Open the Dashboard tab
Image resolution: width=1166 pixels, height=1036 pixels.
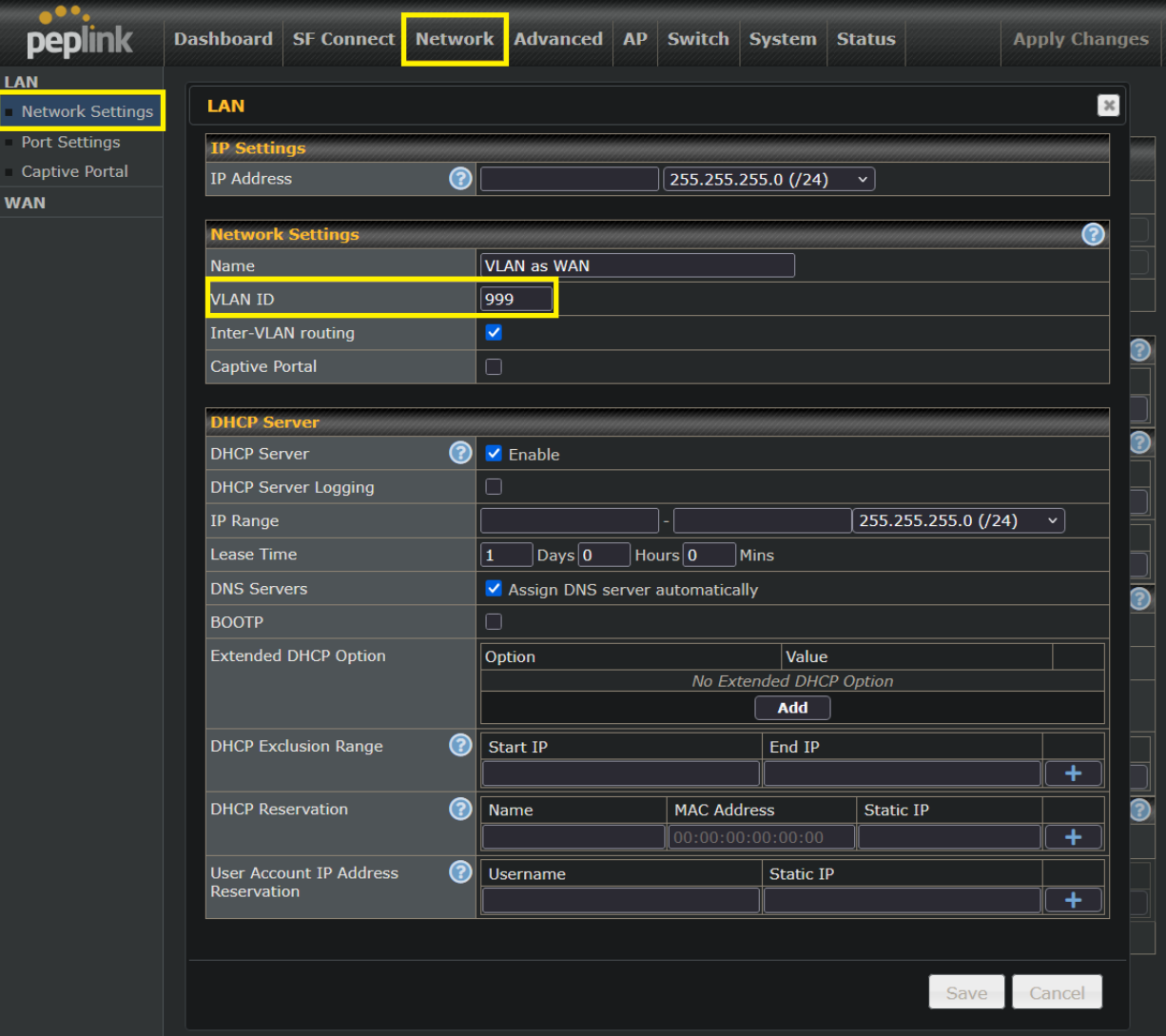(223, 39)
